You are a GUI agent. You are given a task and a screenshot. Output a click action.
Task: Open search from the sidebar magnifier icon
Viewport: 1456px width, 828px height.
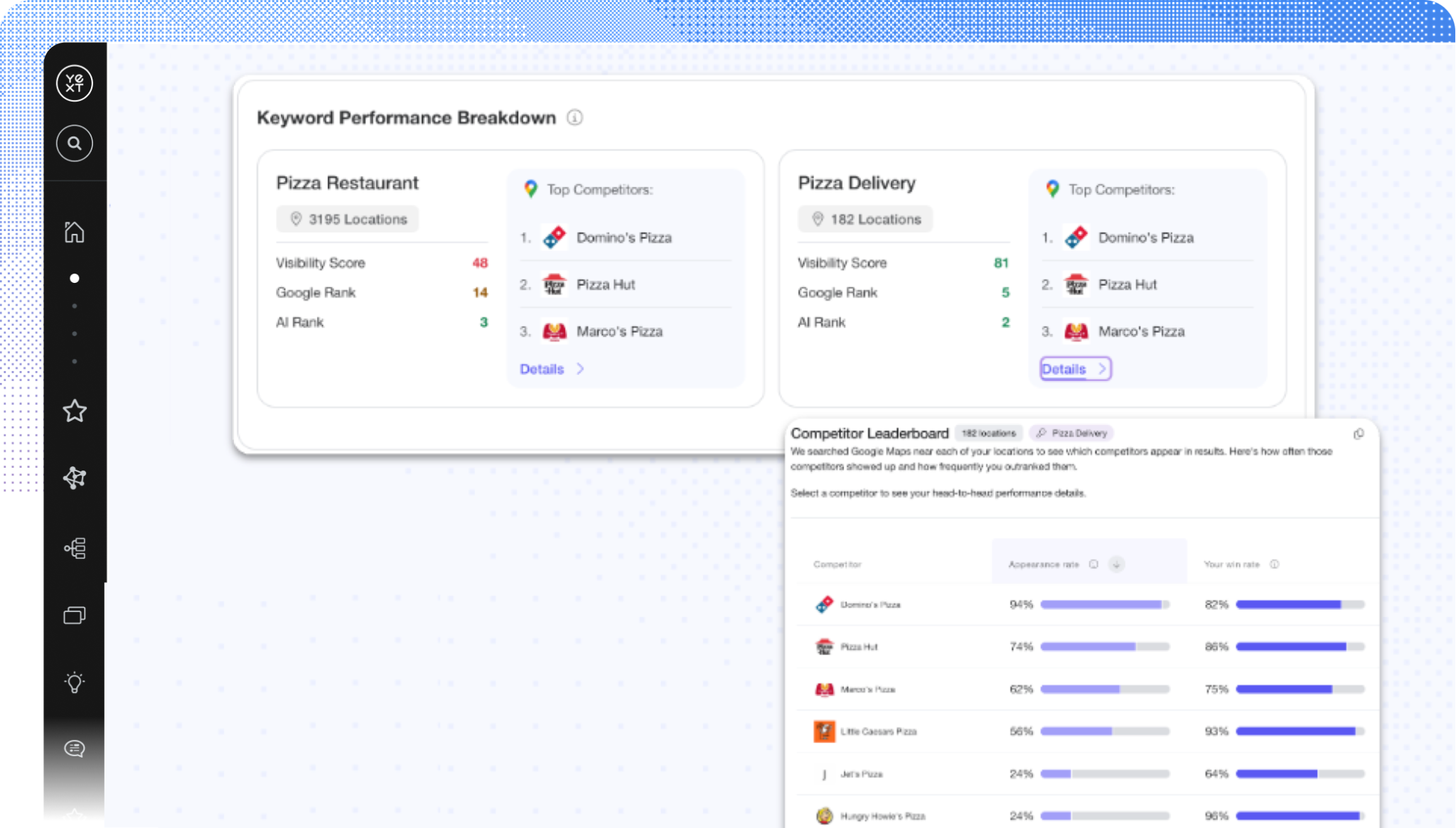pos(74,144)
